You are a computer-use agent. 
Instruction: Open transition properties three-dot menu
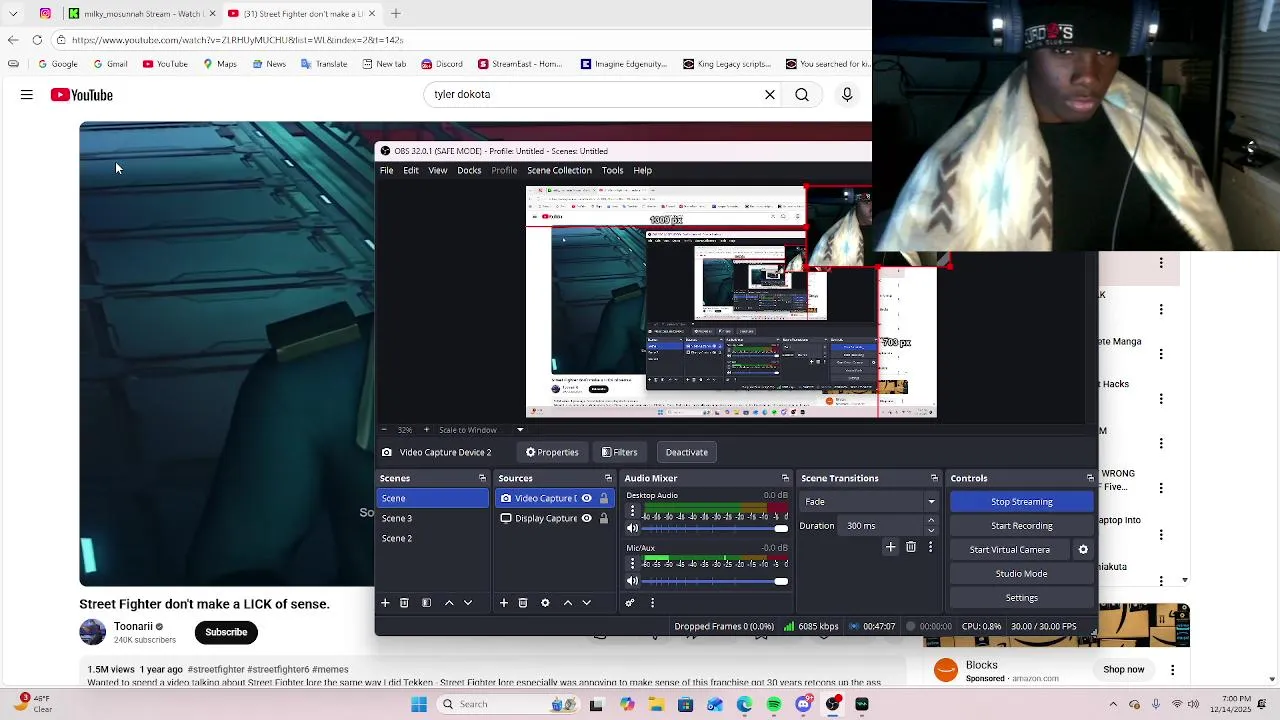[930, 547]
